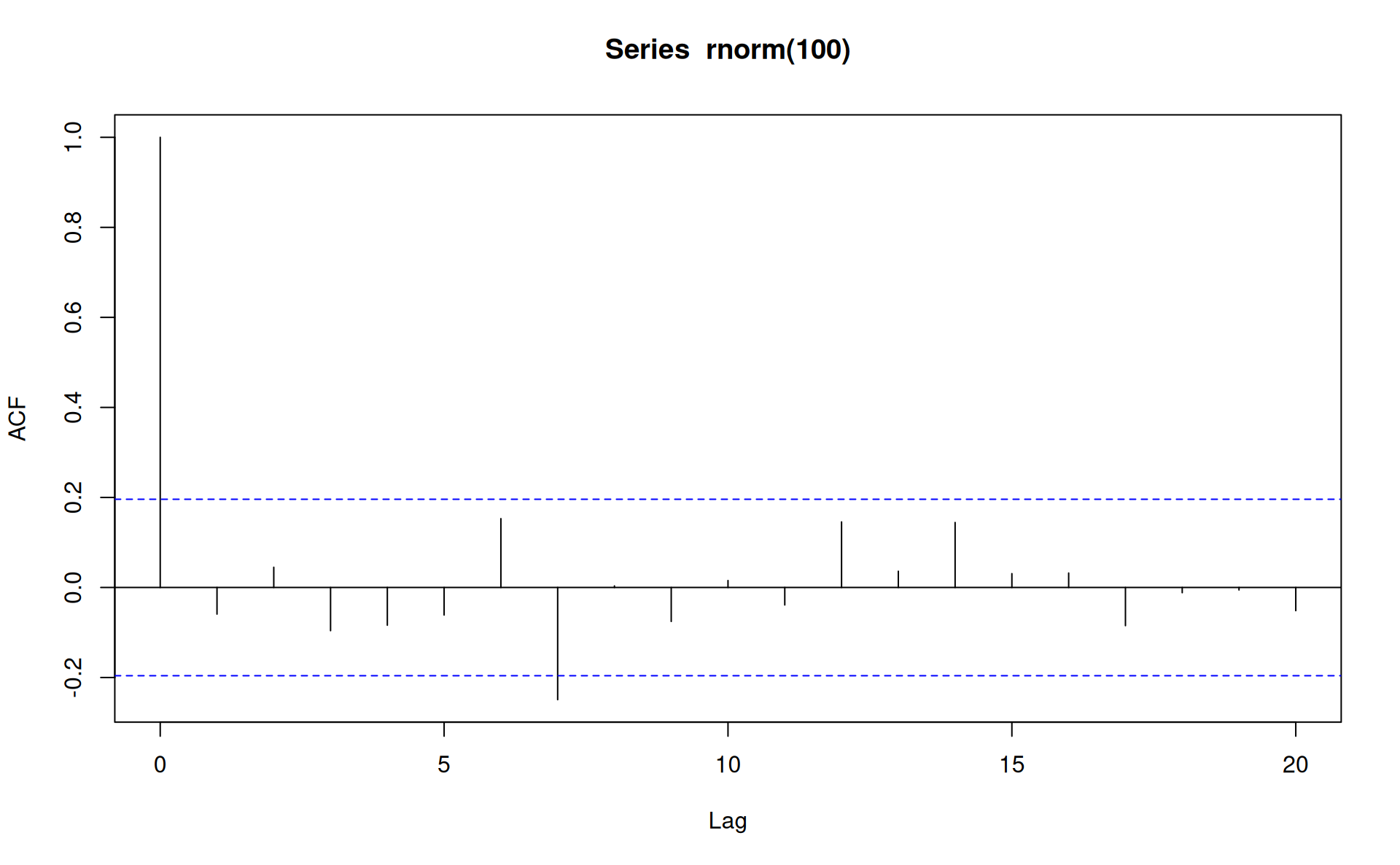The image size is (1400, 865).
Task: Click the y-axis tick label 1.0
Action: click(x=74, y=137)
